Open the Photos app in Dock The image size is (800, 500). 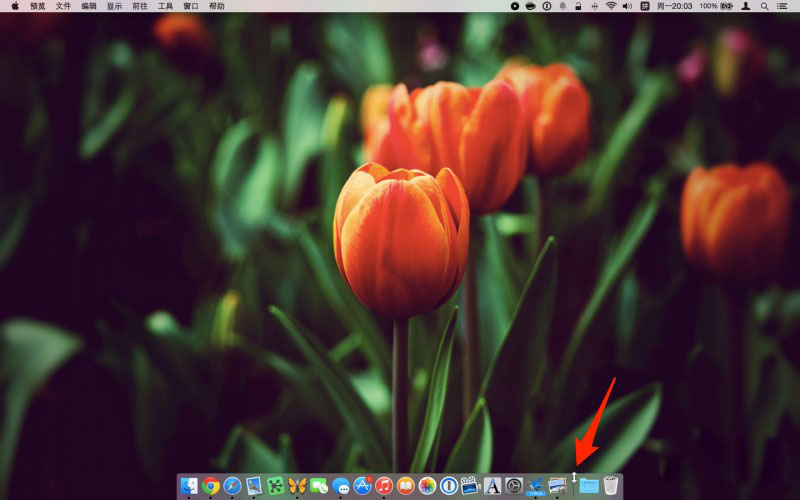pyautogui.click(x=427, y=486)
